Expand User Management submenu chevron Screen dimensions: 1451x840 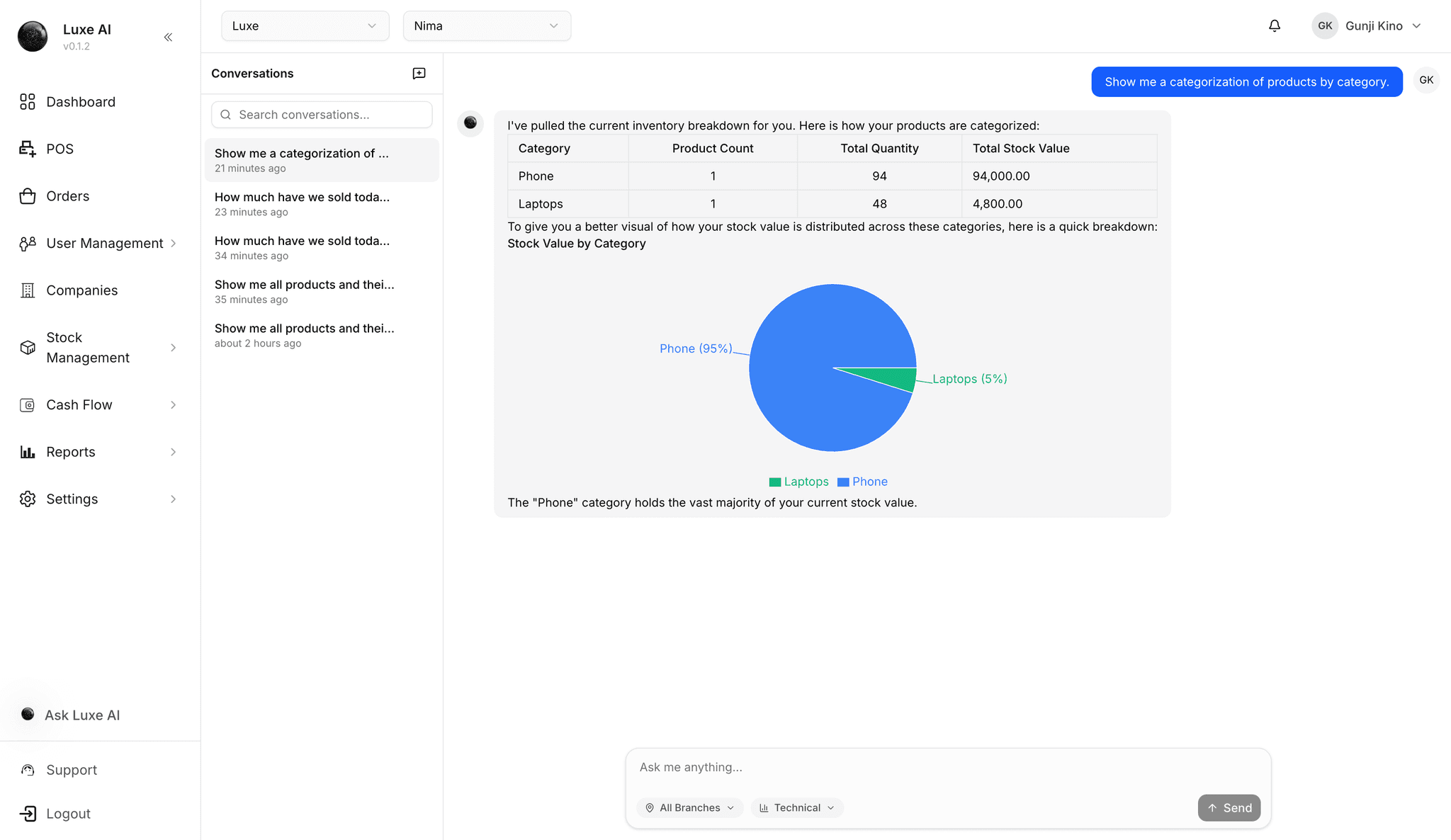pos(174,244)
